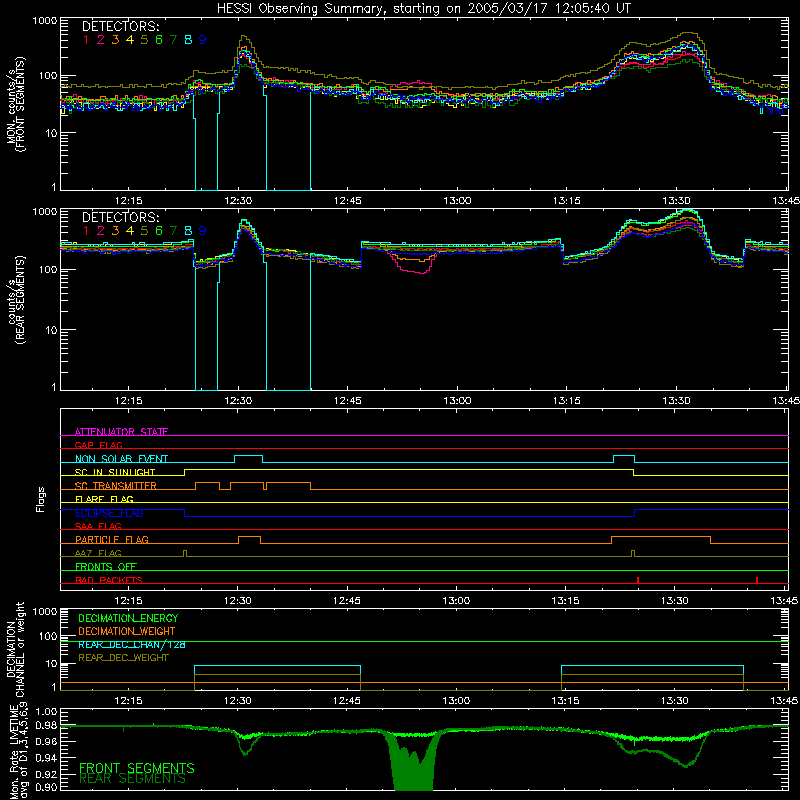Screen dimensions: 800x800
Task: Click 12:15 tick label under rear segments plot
Action: [128, 401]
